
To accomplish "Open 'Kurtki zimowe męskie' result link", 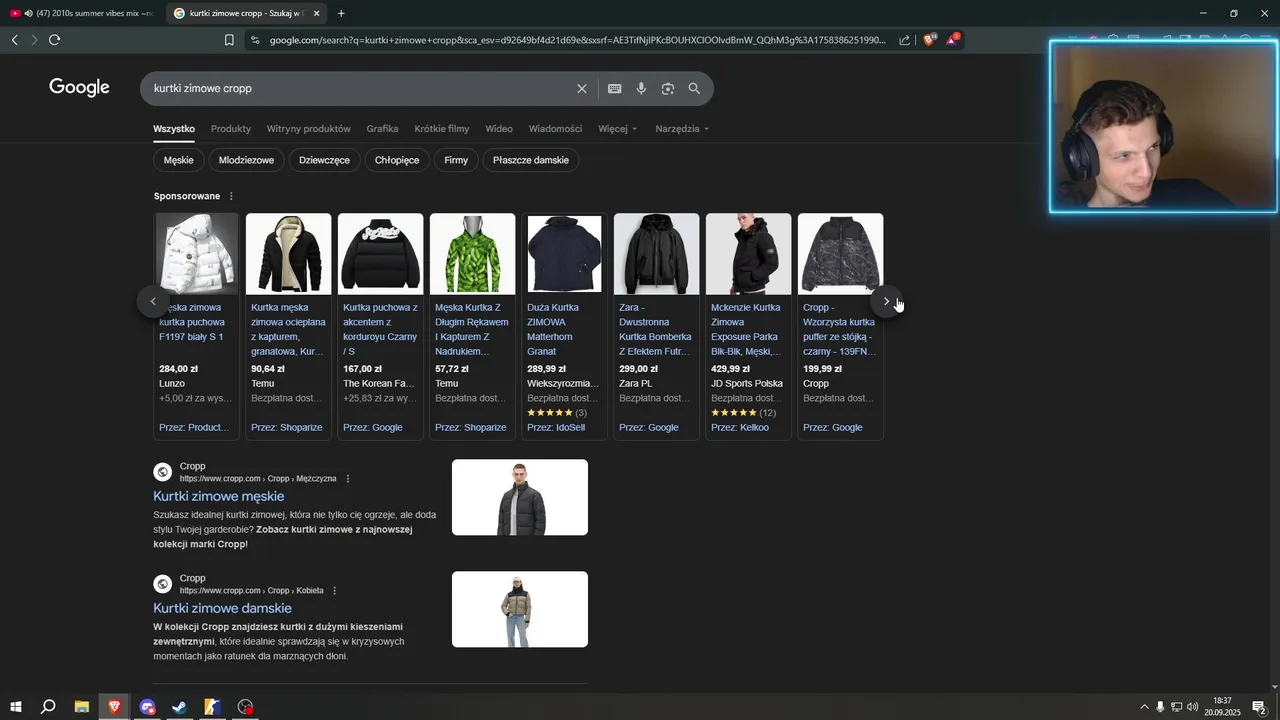I will pyautogui.click(x=219, y=496).
